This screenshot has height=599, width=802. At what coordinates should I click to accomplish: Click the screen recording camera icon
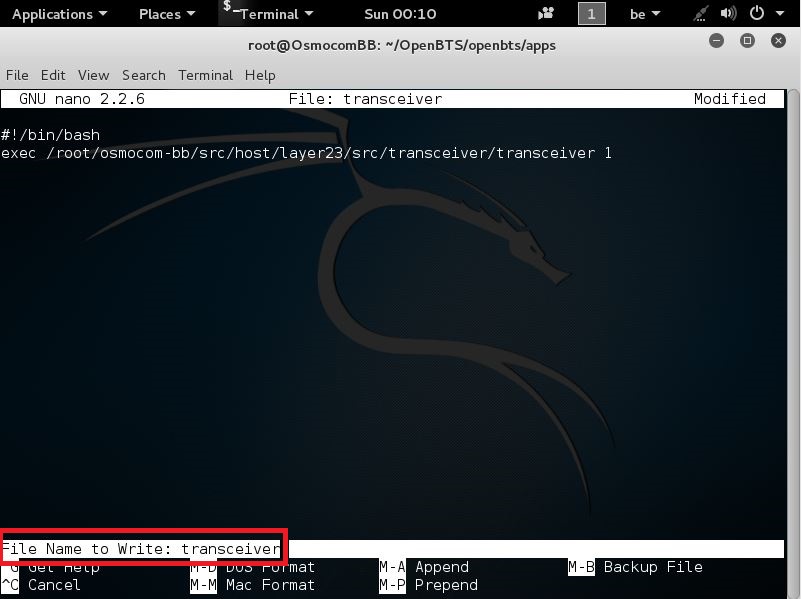[x=546, y=14]
